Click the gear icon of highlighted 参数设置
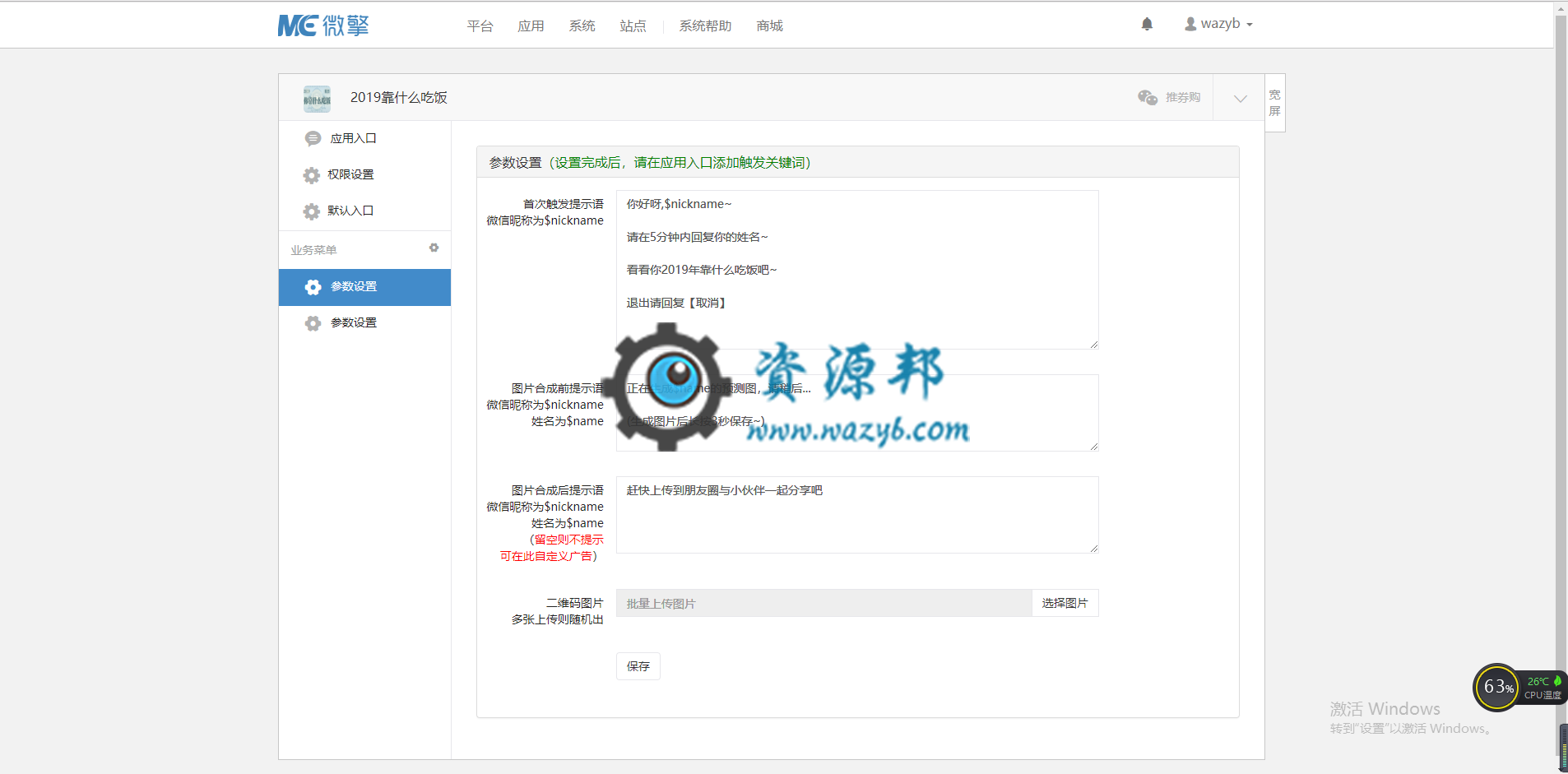Viewport: 1568px width, 774px height. 313,287
